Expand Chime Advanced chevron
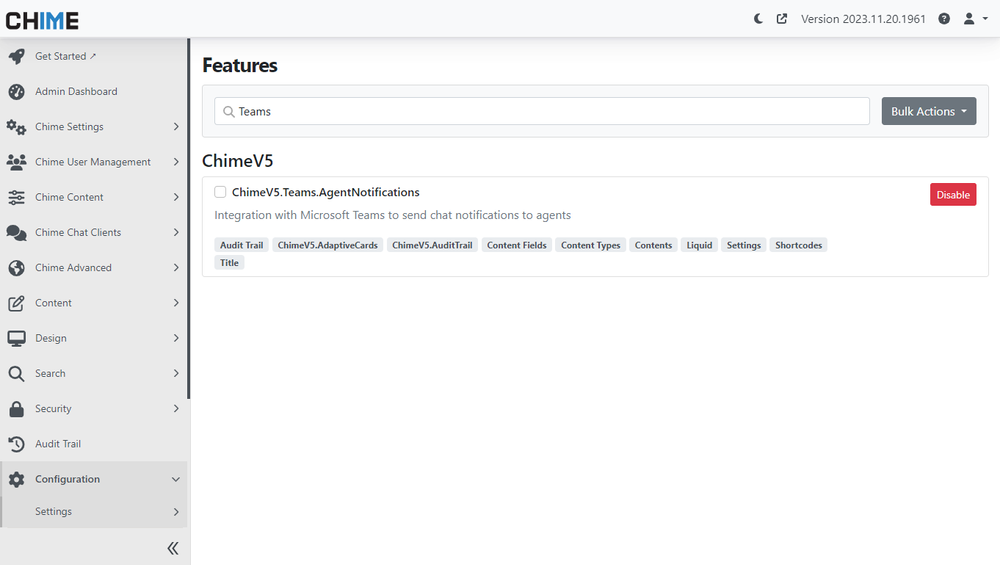The image size is (1000, 565). click(176, 268)
